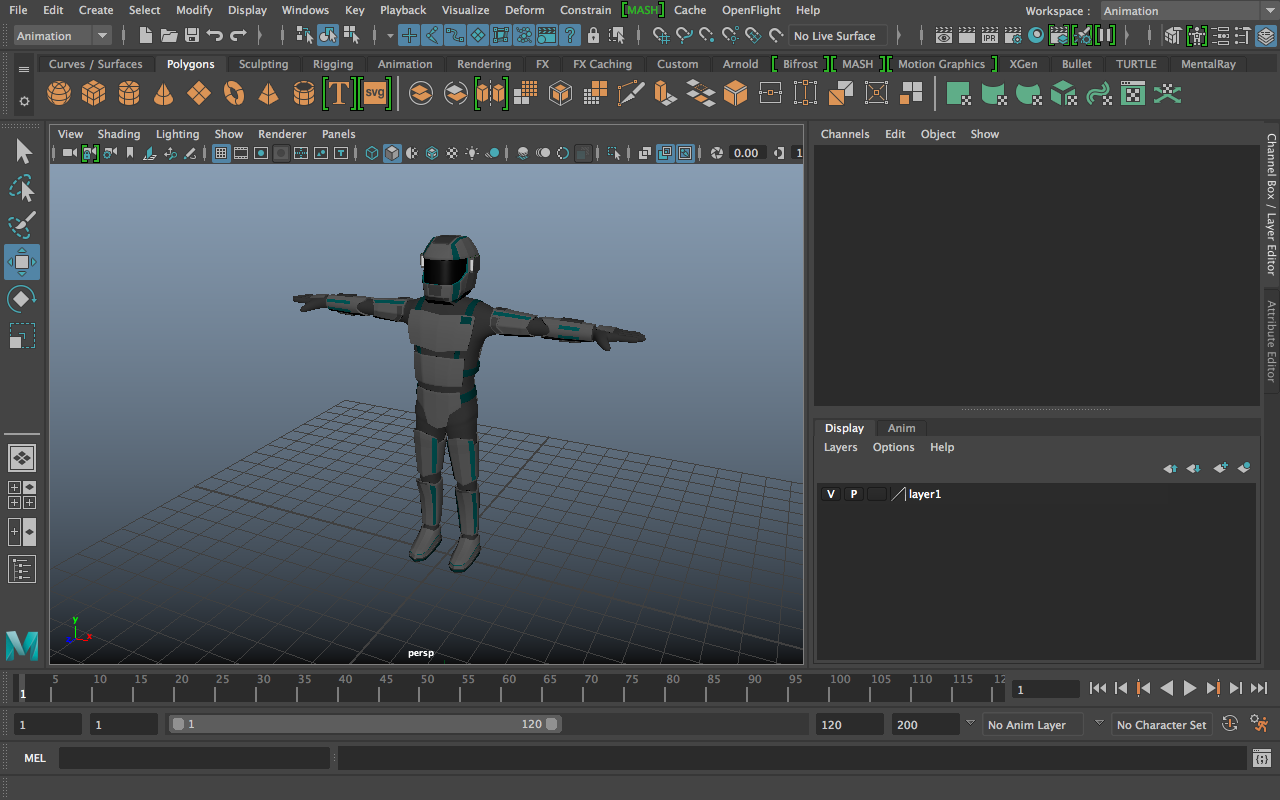Open the Constrain menu
Screen dimensions: 1280x800
tap(586, 10)
